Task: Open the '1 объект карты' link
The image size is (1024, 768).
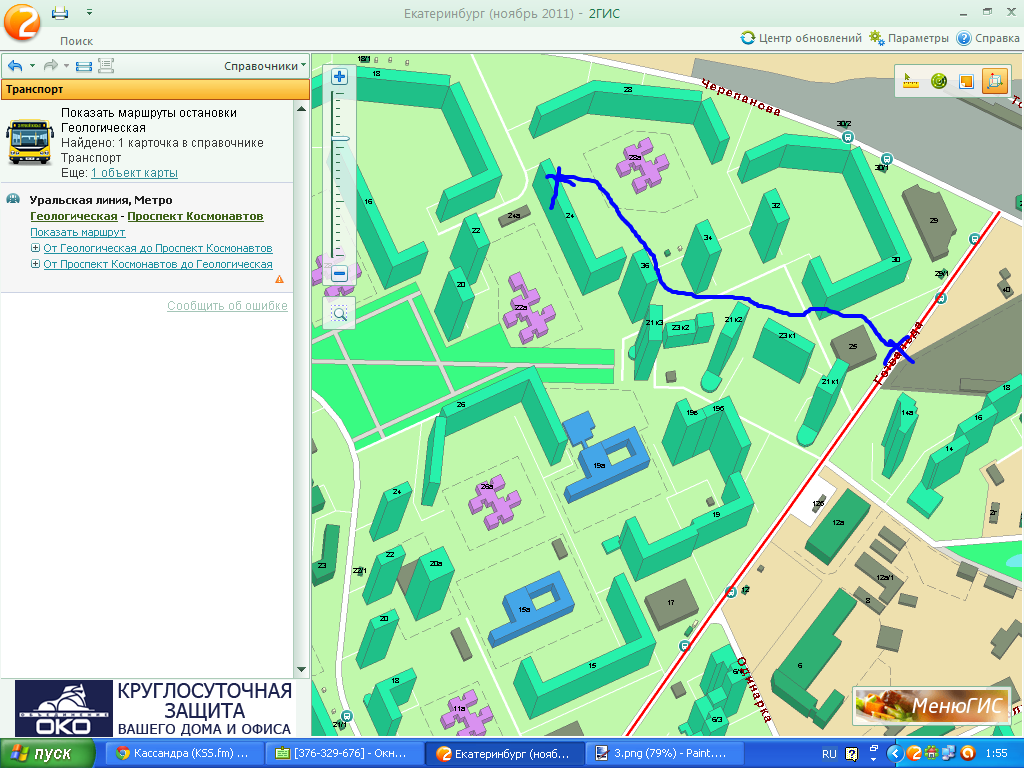Action: [x=134, y=173]
